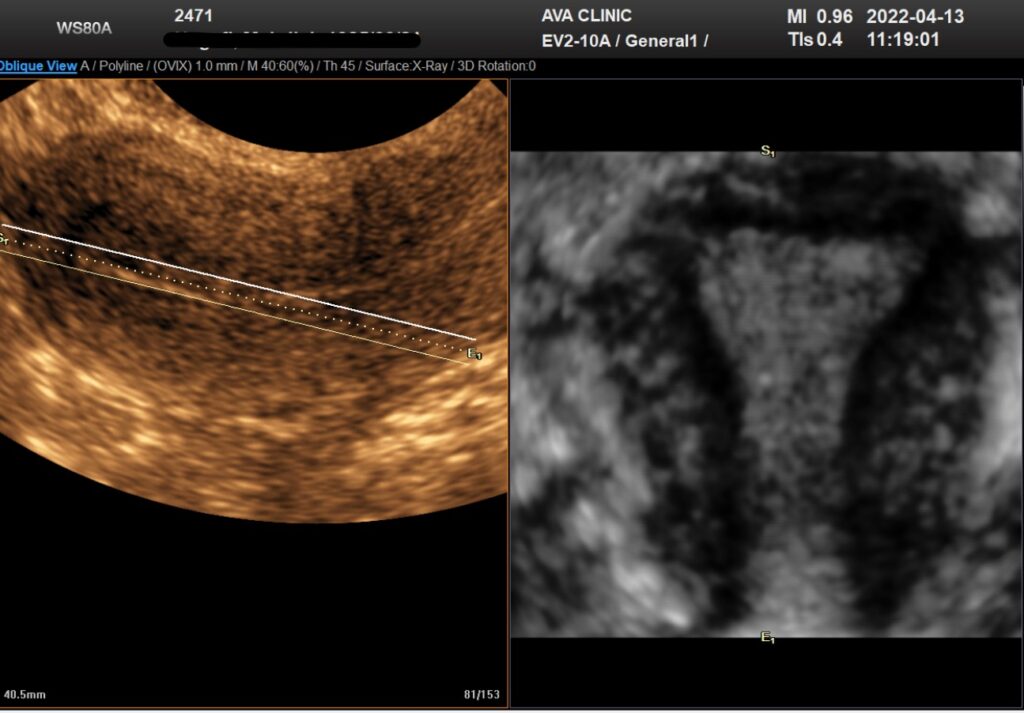
Task: Select the grayscale coronal uterus rendered image
Action: tap(767, 394)
